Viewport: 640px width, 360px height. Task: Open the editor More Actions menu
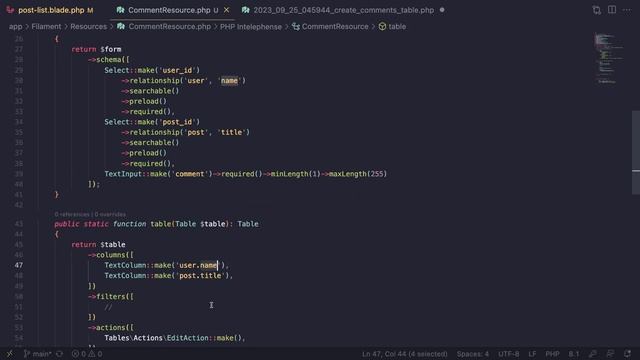click(x=627, y=10)
